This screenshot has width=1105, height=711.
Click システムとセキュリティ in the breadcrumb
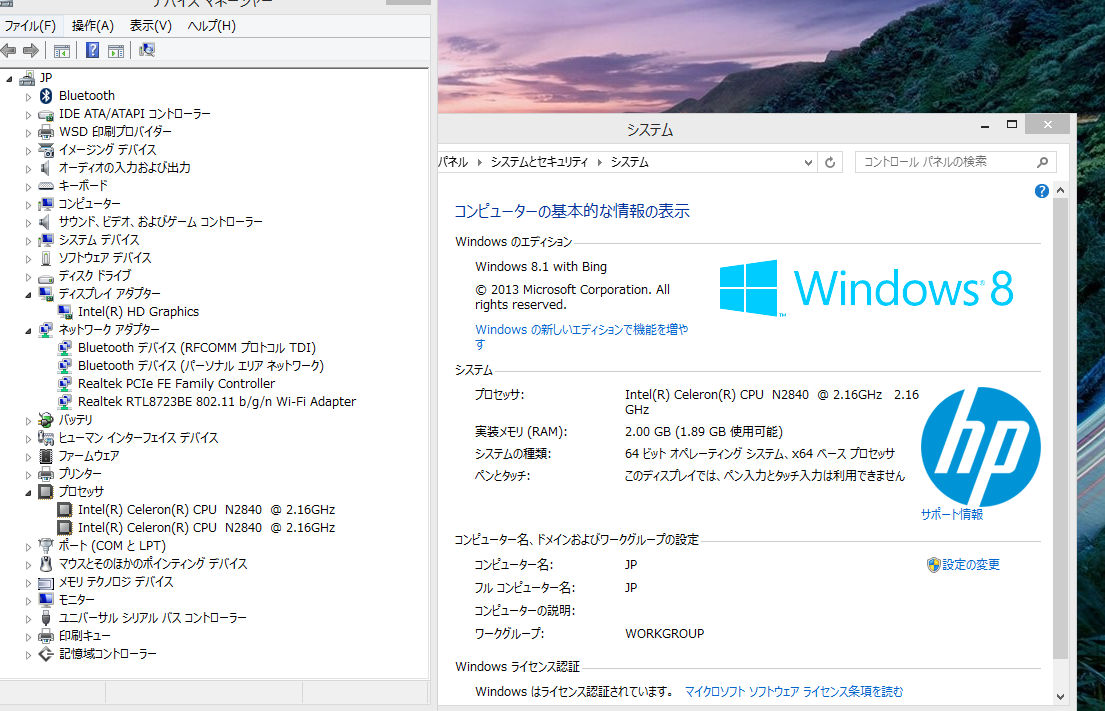pos(539,162)
